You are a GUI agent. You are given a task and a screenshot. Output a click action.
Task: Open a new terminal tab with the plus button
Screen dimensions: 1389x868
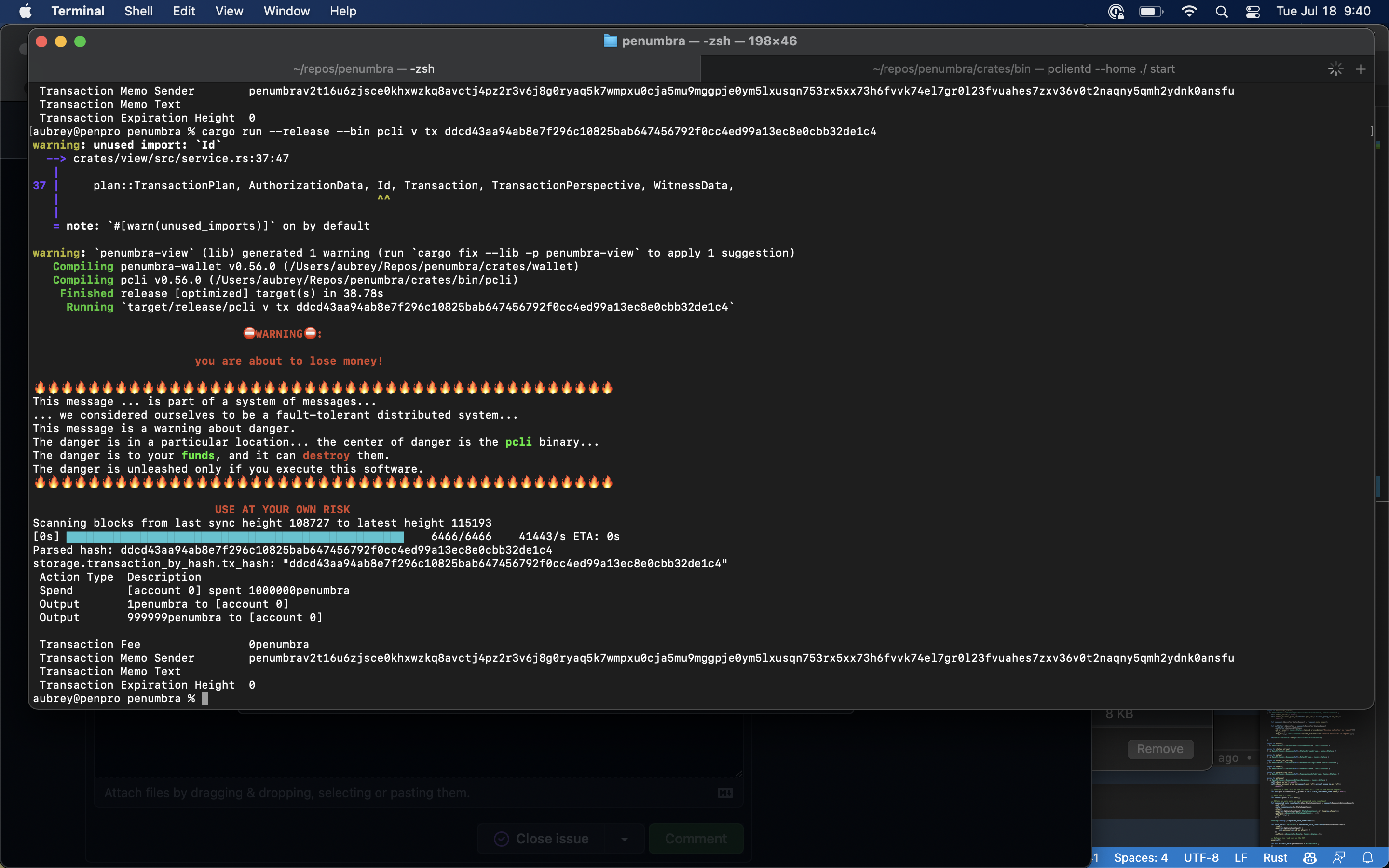tap(1360, 68)
